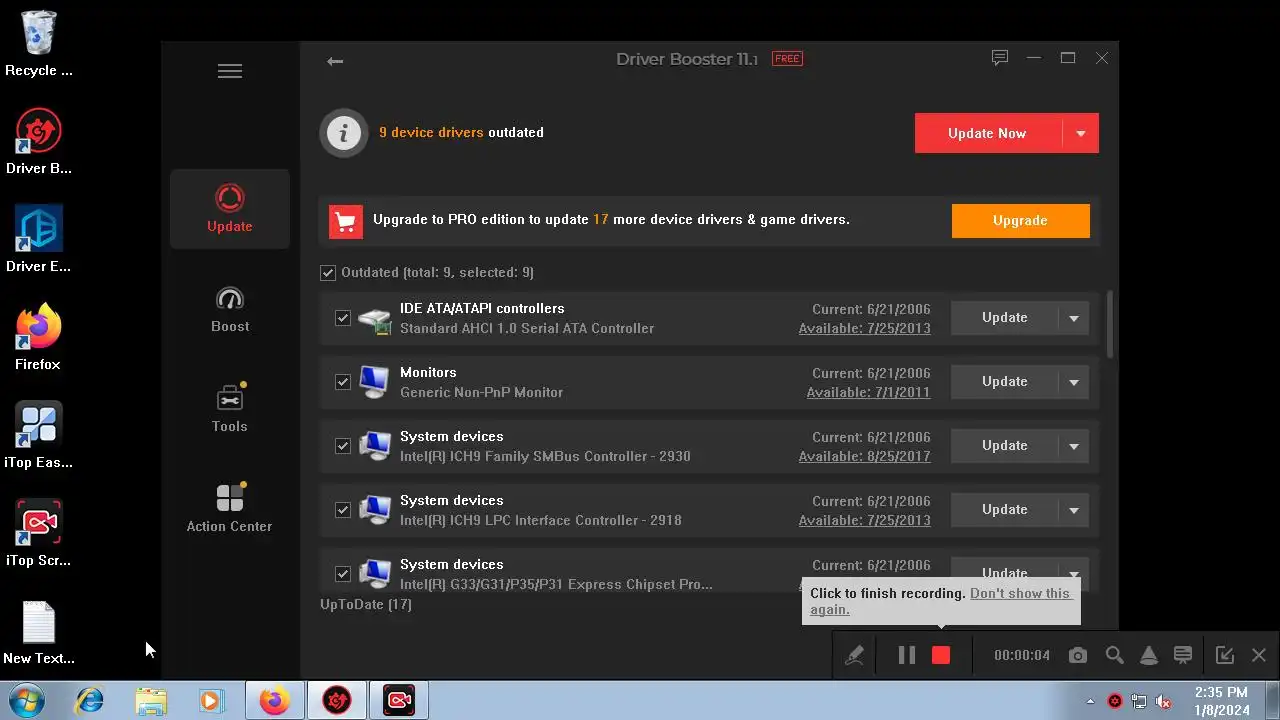Click the red Update Now button
Viewport: 1280px width, 720px height.
(988, 133)
